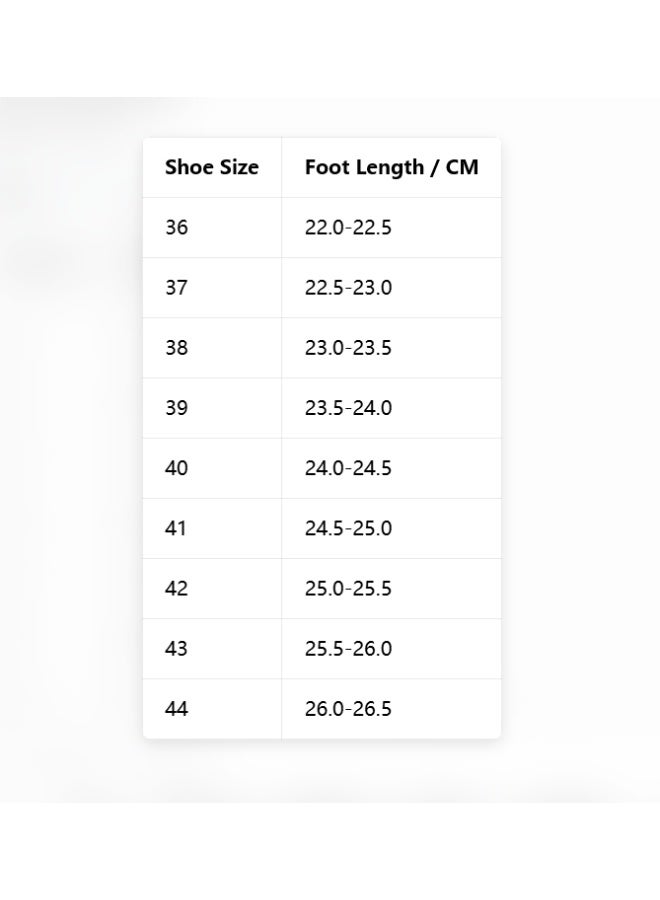Click the 22.0-22.5 foot length value
The image size is (660, 900).
click(x=348, y=227)
